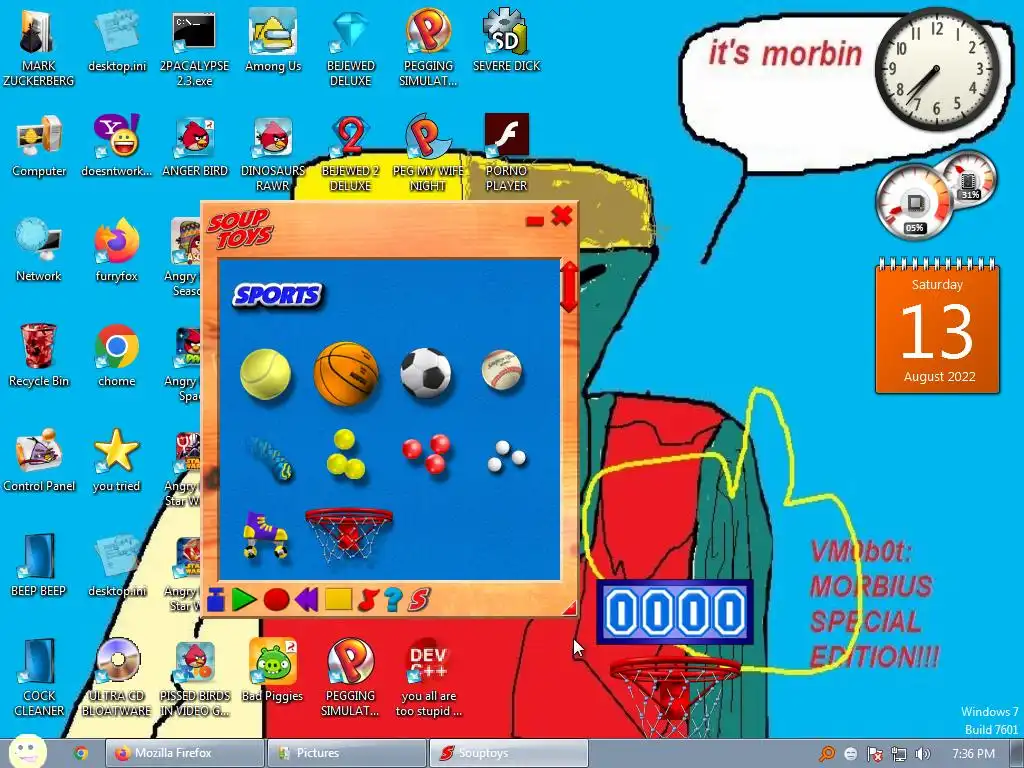
Task: Click the red up-down scroll arrow in toybox
Action: [569, 286]
